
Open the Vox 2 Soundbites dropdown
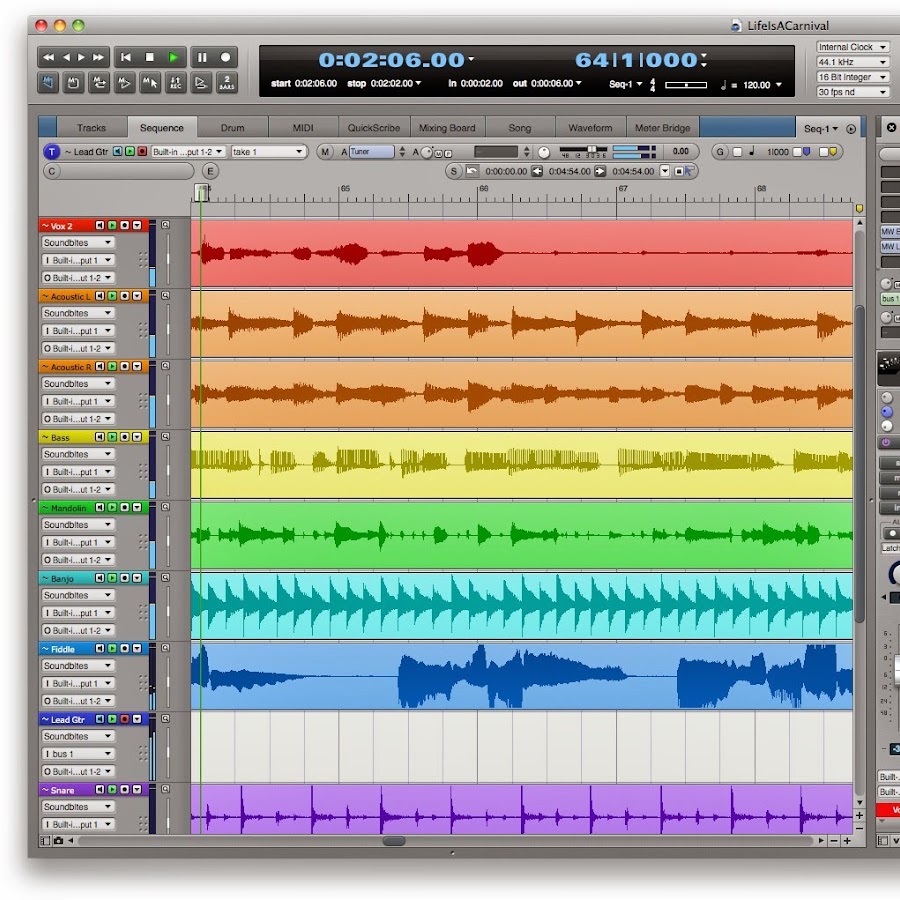pyautogui.click(x=78, y=243)
